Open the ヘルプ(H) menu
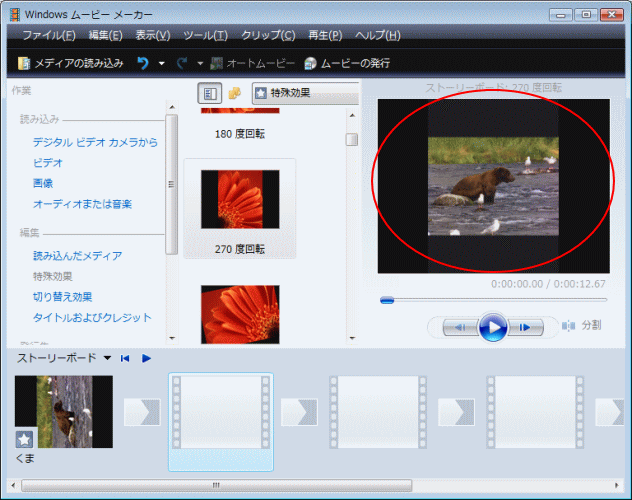This screenshot has height=500, width=632. click(378, 35)
